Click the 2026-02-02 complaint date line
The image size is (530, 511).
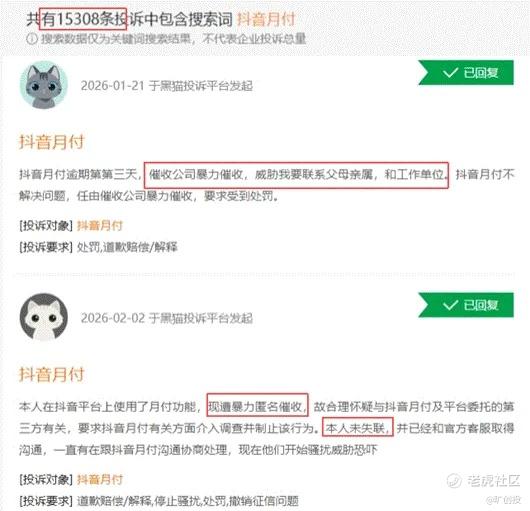point(167,318)
